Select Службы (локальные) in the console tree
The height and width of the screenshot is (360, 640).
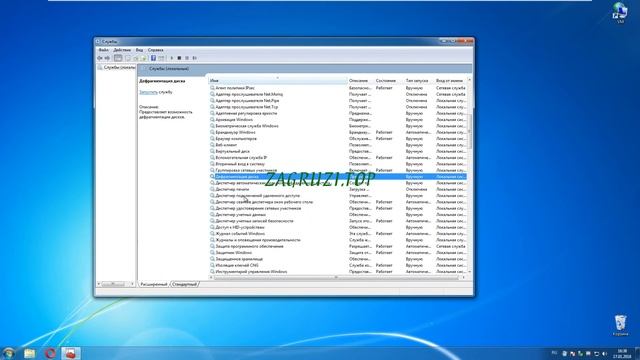pyautogui.click(x=119, y=67)
